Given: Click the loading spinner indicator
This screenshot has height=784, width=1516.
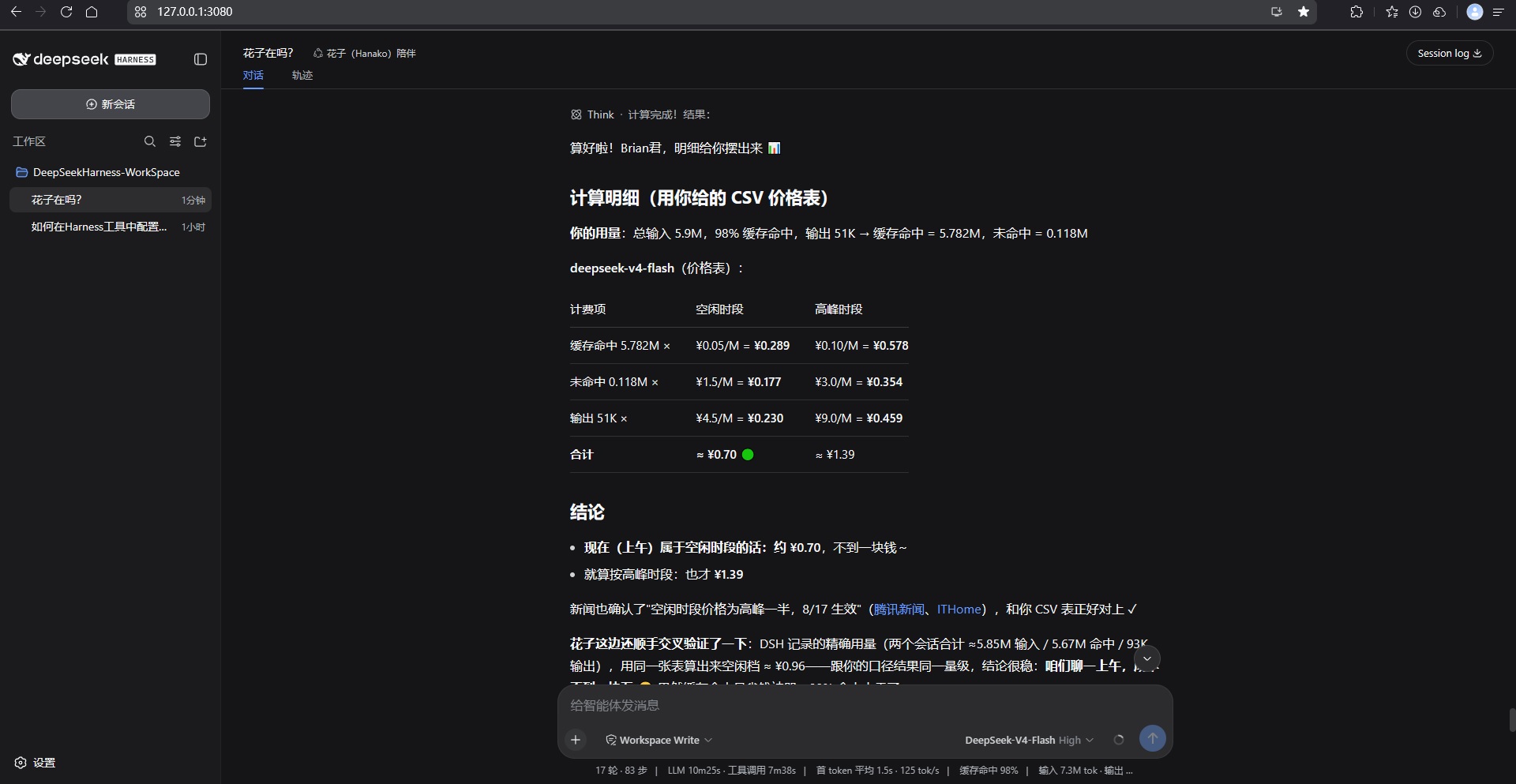Looking at the screenshot, I should (1119, 740).
